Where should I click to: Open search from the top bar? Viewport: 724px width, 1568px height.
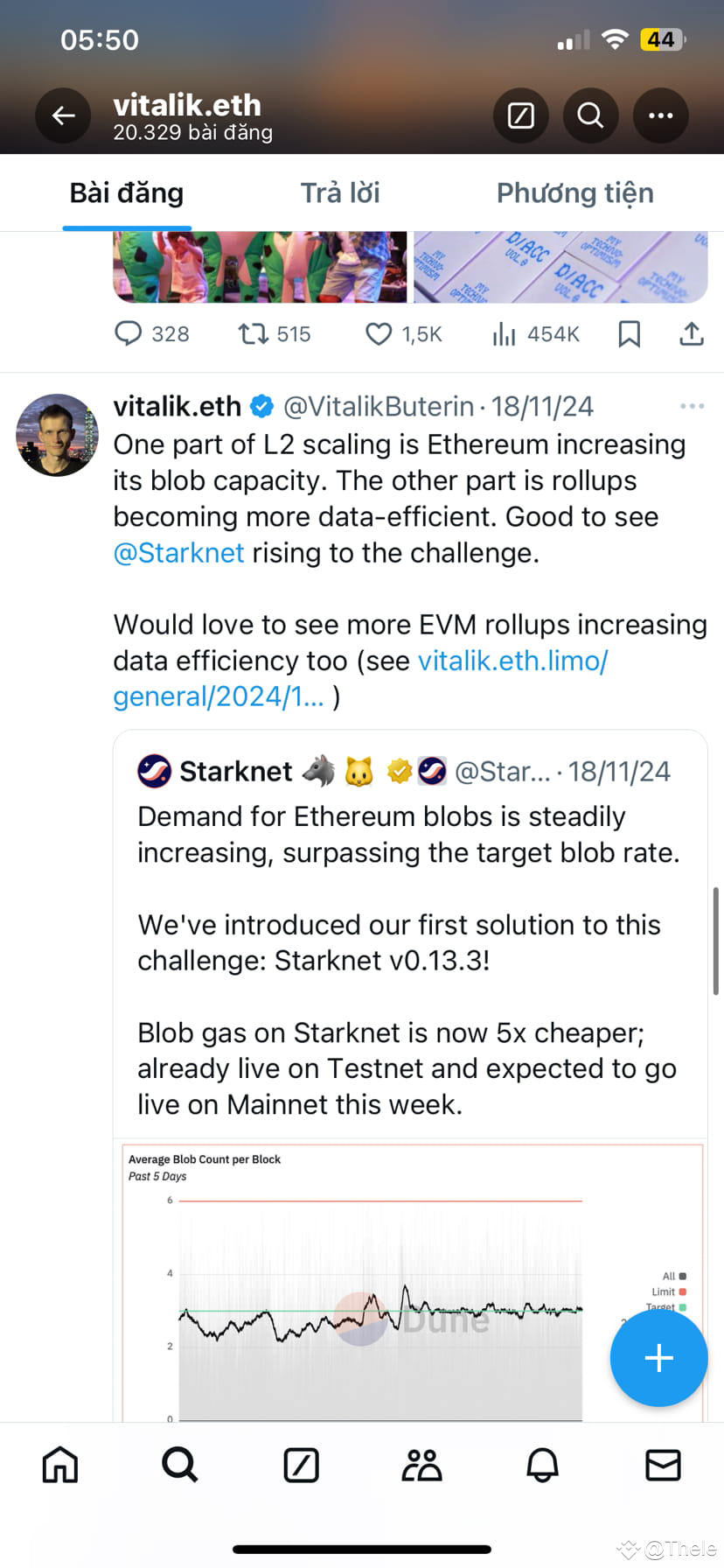[x=590, y=115]
